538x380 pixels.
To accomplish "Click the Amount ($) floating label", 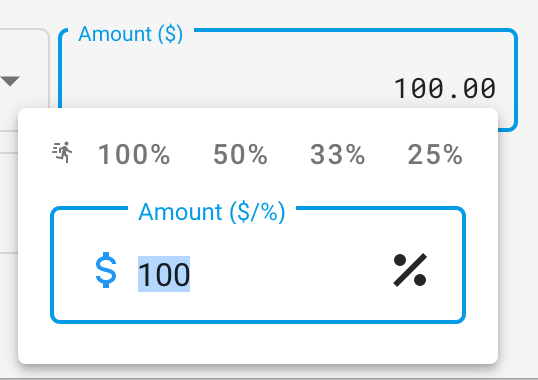I will tap(131, 34).
